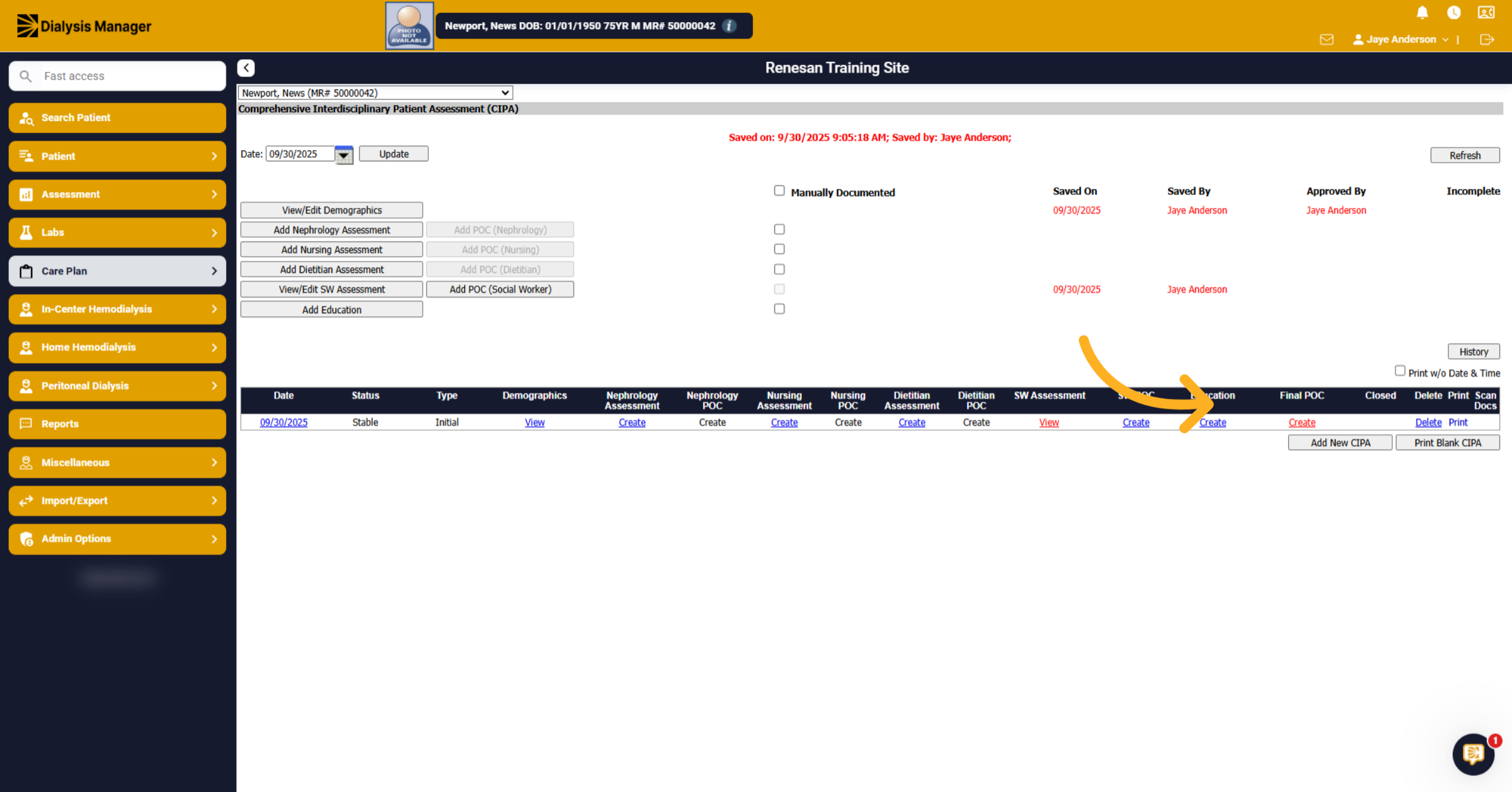The image size is (1512, 792).
Task: Click the Date input field
Action: pyautogui.click(x=300, y=154)
